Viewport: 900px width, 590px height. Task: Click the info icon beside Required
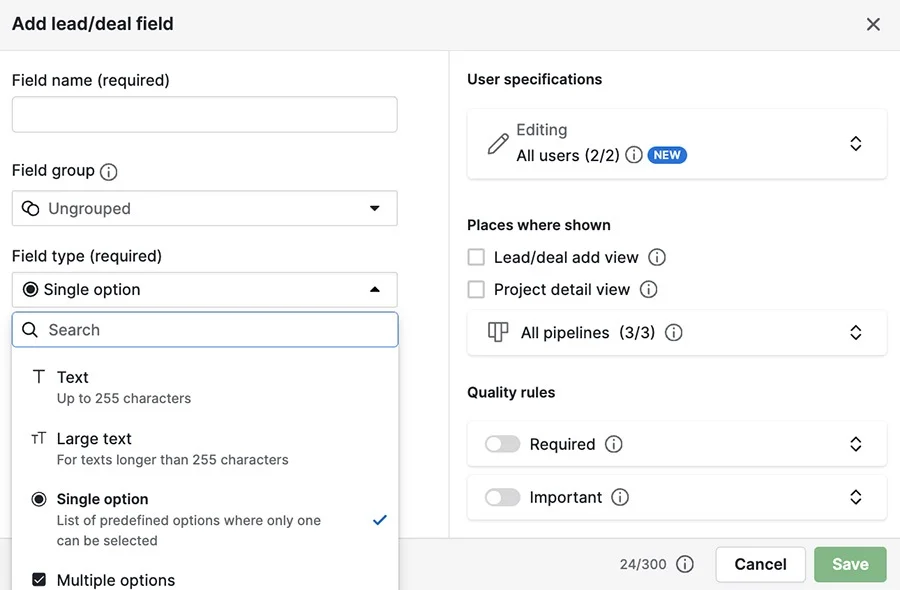click(x=614, y=444)
